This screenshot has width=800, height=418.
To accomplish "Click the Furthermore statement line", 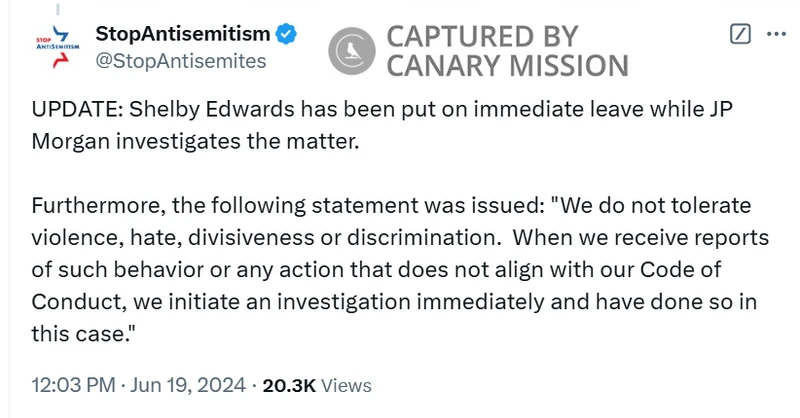I will click(391, 206).
